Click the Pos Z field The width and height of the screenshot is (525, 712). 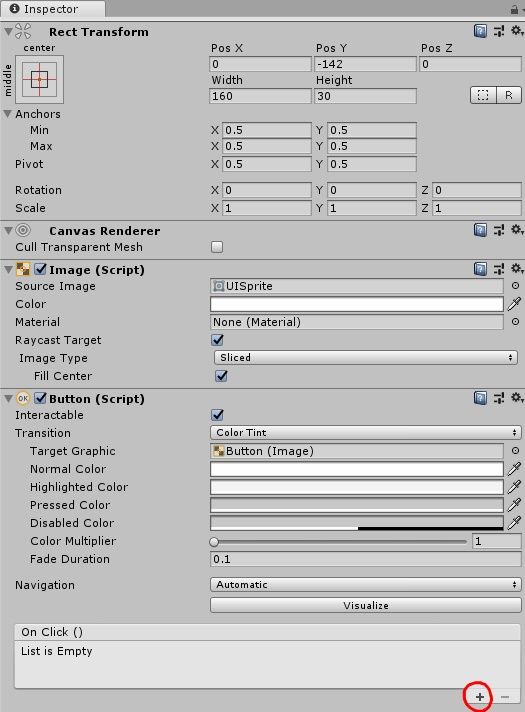[x=470, y=64]
